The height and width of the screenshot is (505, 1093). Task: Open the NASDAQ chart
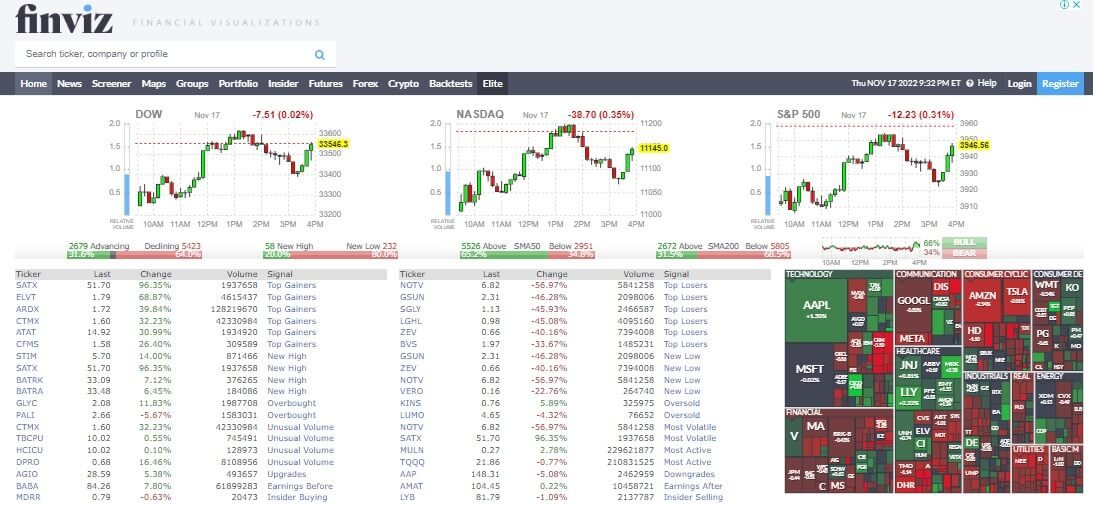549,169
